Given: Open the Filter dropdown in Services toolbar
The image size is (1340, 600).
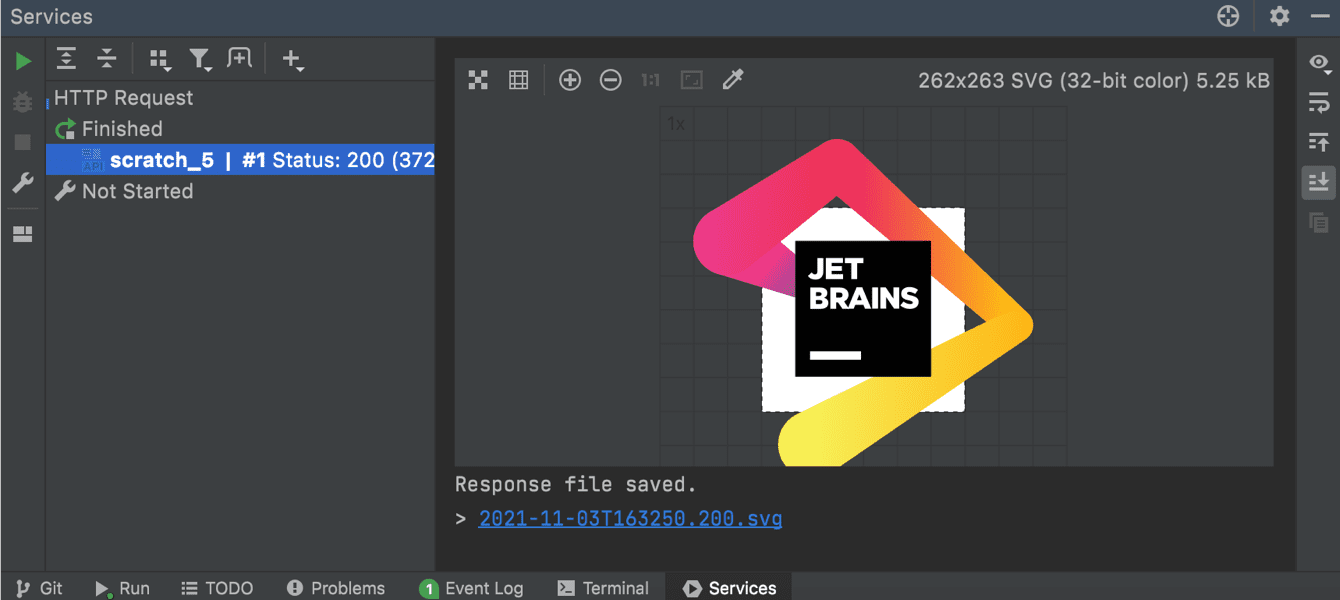Looking at the screenshot, I should click(201, 60).
